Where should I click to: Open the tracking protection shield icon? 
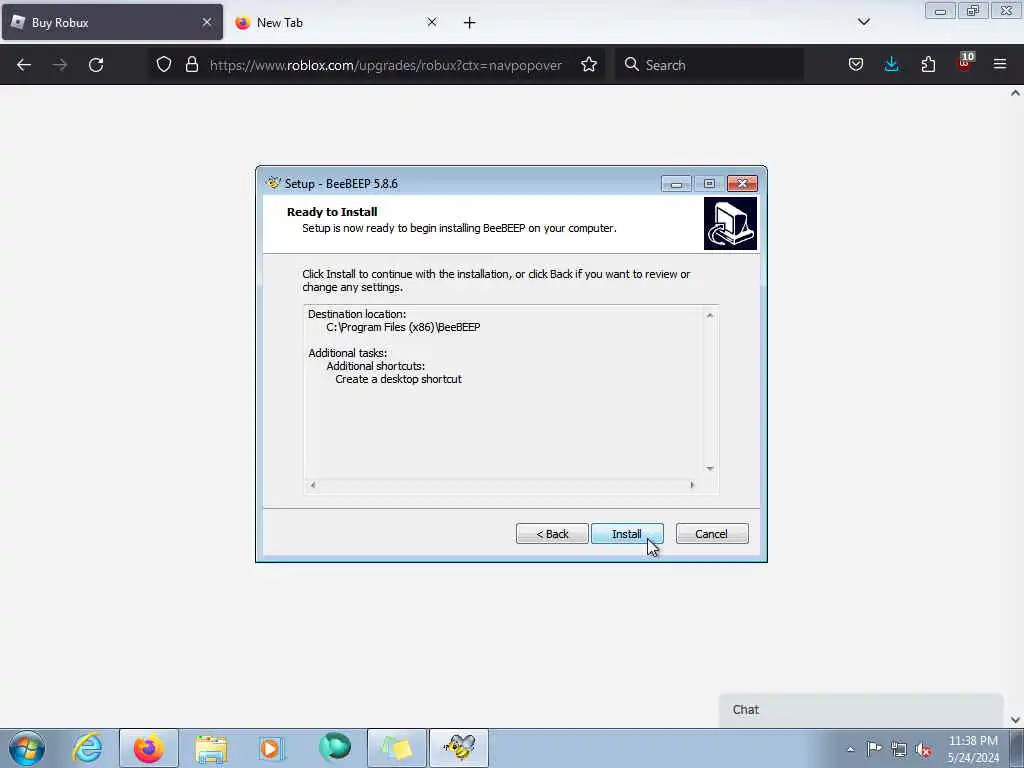pyautogui.click(x=164, y=64)
